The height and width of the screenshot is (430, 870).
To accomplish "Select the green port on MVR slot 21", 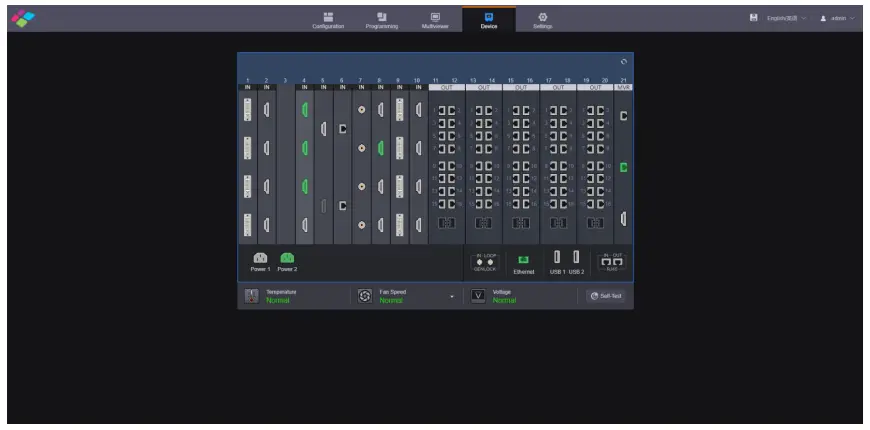I will coord(624,167).
